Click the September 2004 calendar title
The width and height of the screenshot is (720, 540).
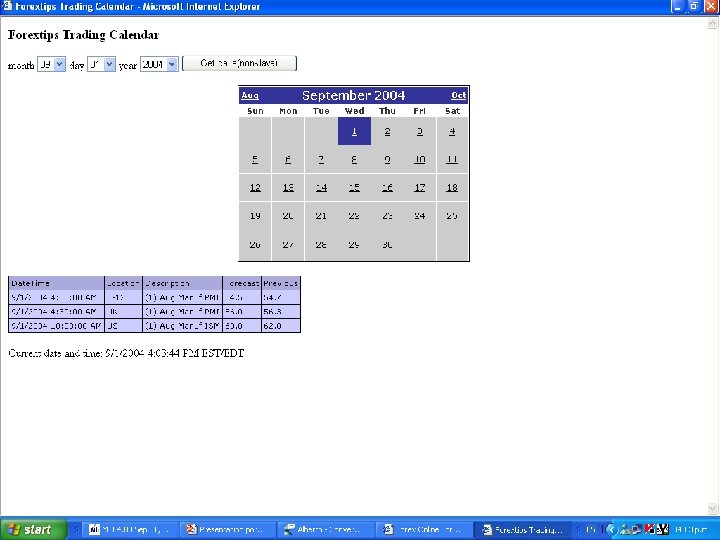(354, 96)
